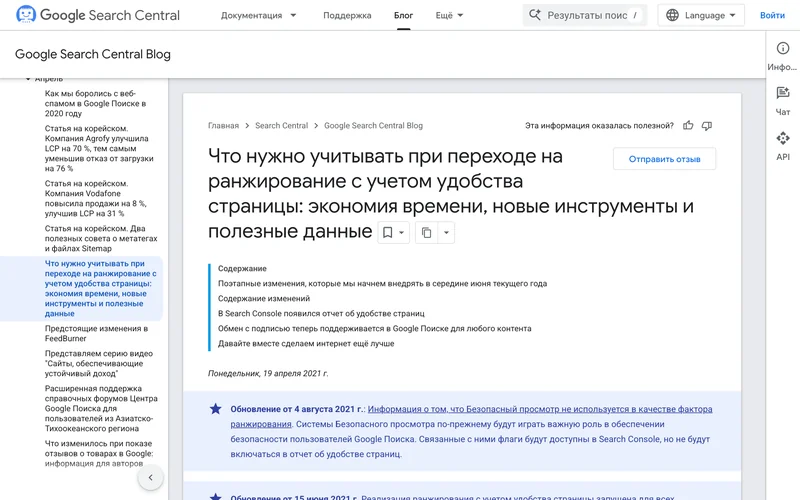Open the Language selector dropdown

click(x=701, y=15)
